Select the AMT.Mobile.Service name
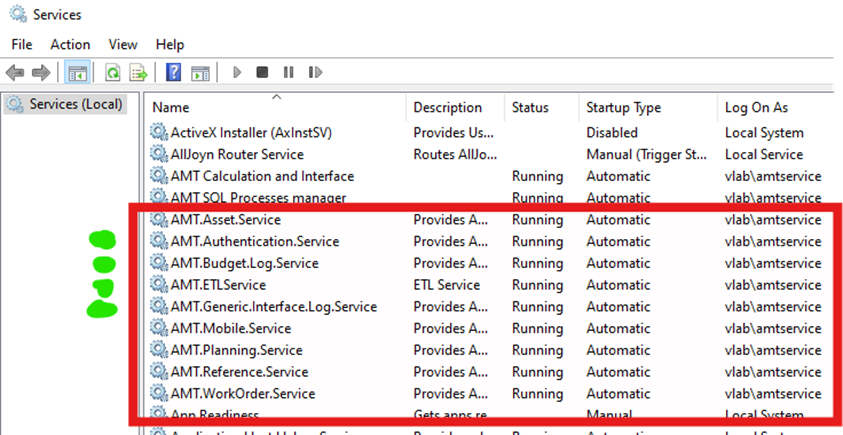Screen dimensions: 843x435 pyautogui.click(x=231, y=329)
